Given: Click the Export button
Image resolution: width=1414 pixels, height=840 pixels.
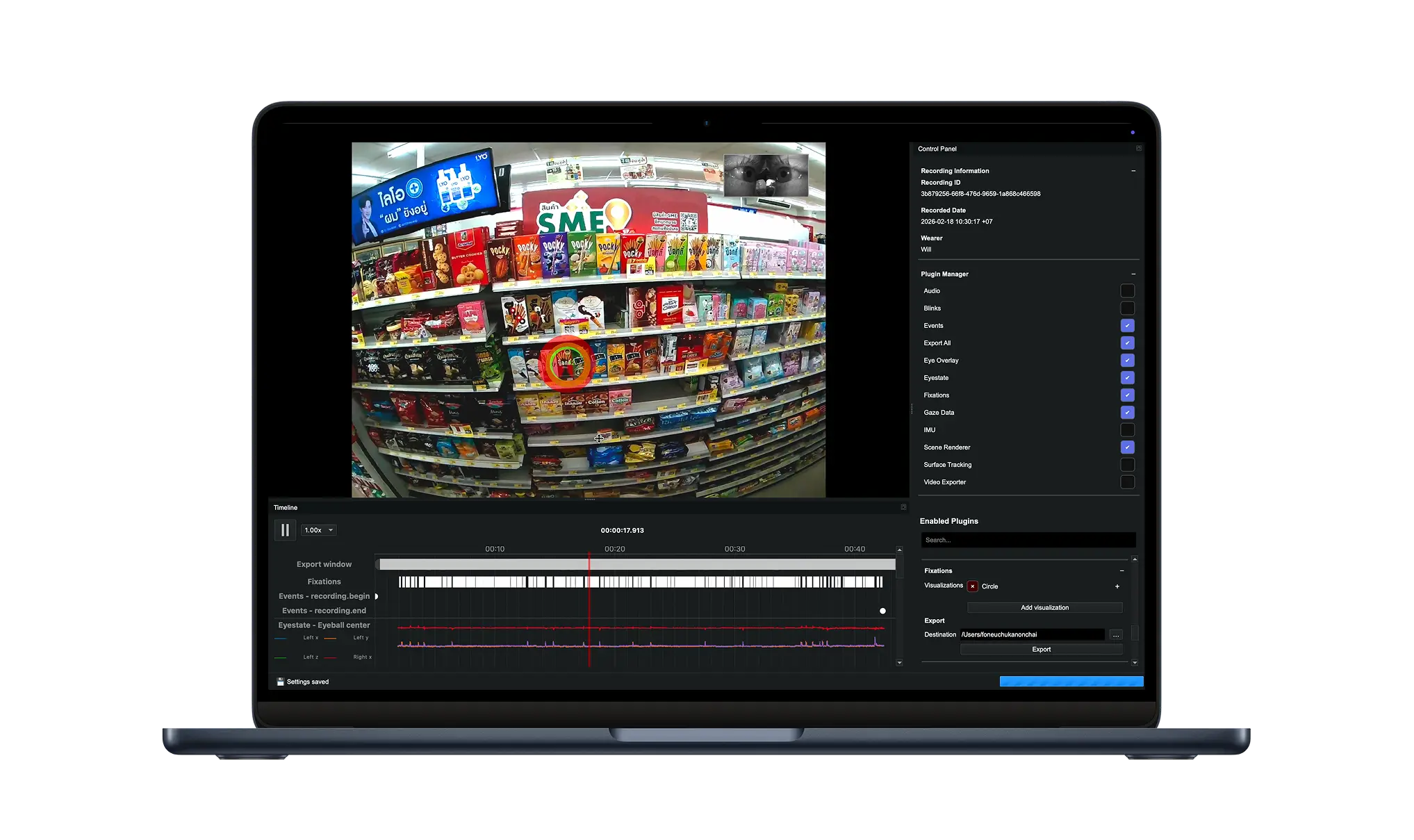Looking at the screenshot, I should click(x=1041, y=650).
